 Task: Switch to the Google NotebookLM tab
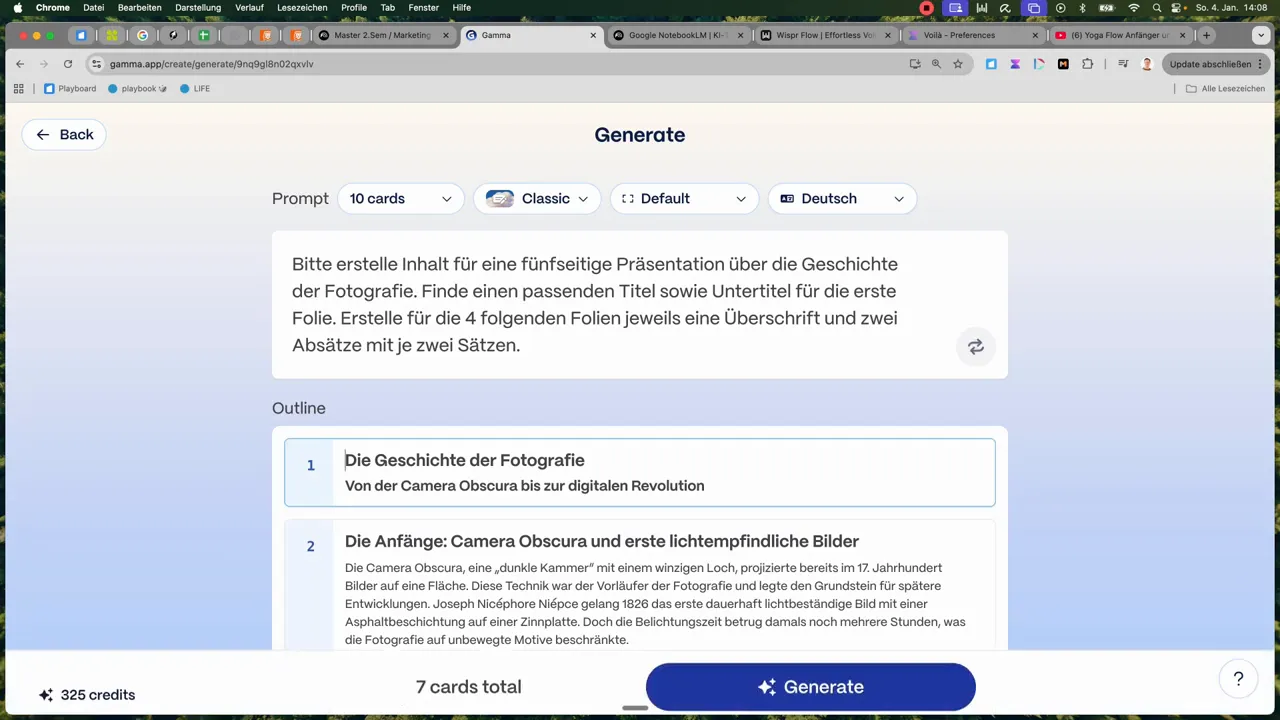[676, 35]
